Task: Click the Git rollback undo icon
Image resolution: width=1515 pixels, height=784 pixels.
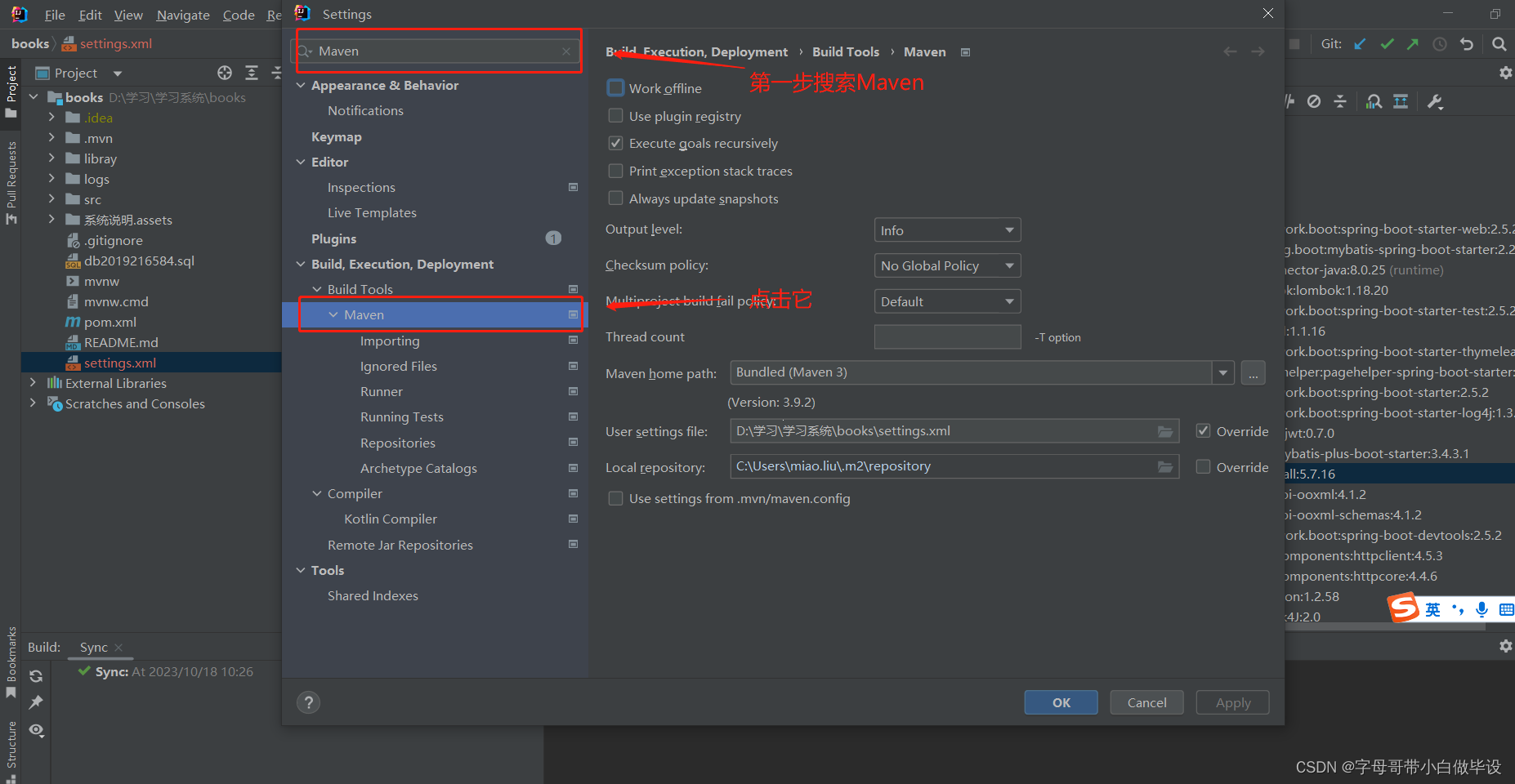Action: (x=1467, y=44)
